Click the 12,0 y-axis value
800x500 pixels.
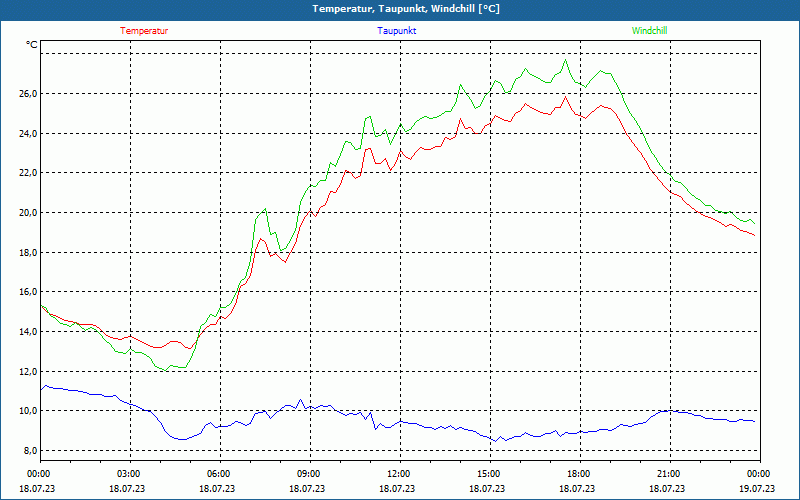[29, 371]
